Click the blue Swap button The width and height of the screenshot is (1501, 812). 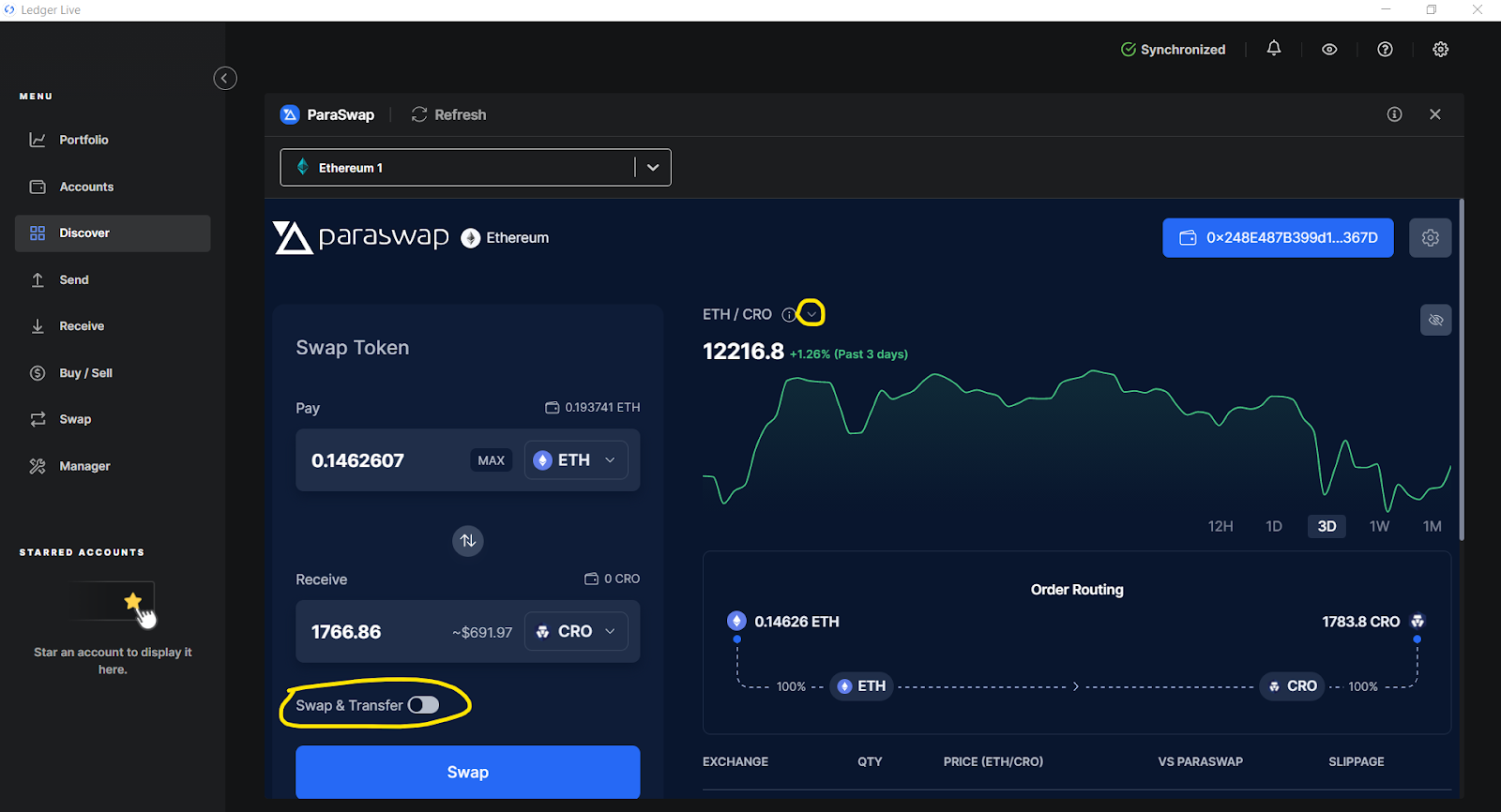468,773
